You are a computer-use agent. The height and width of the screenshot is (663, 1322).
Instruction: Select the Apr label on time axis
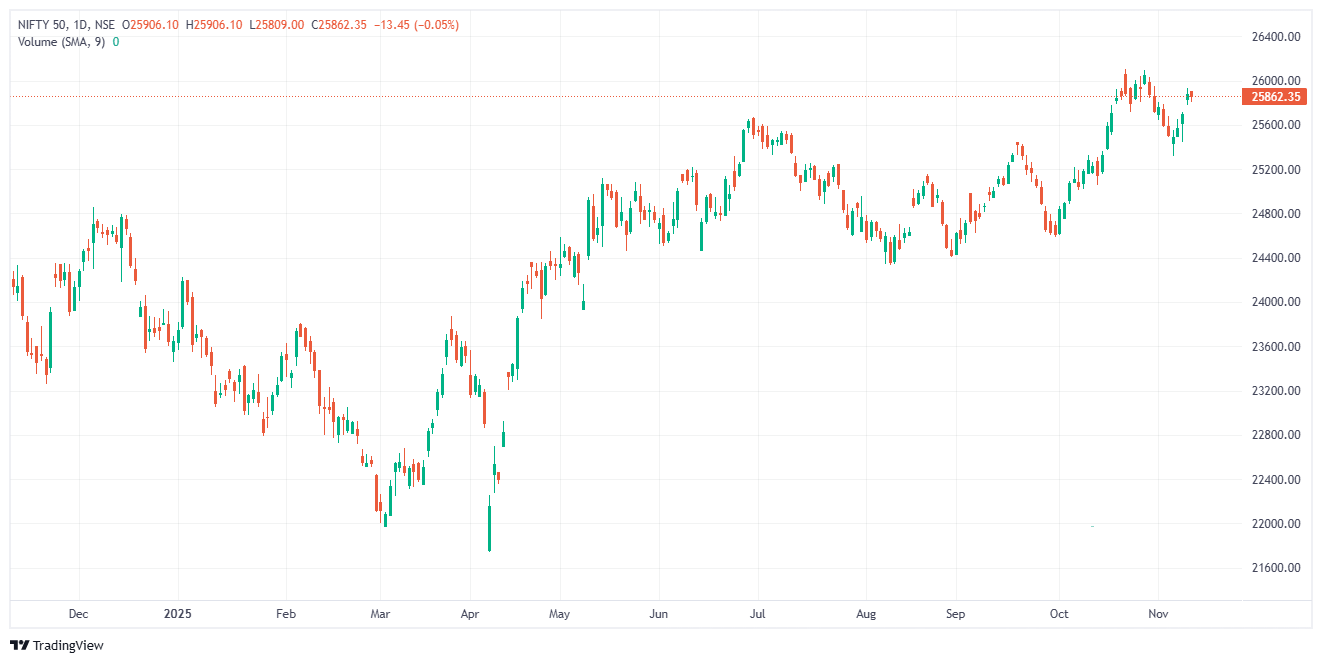[471, 613]
